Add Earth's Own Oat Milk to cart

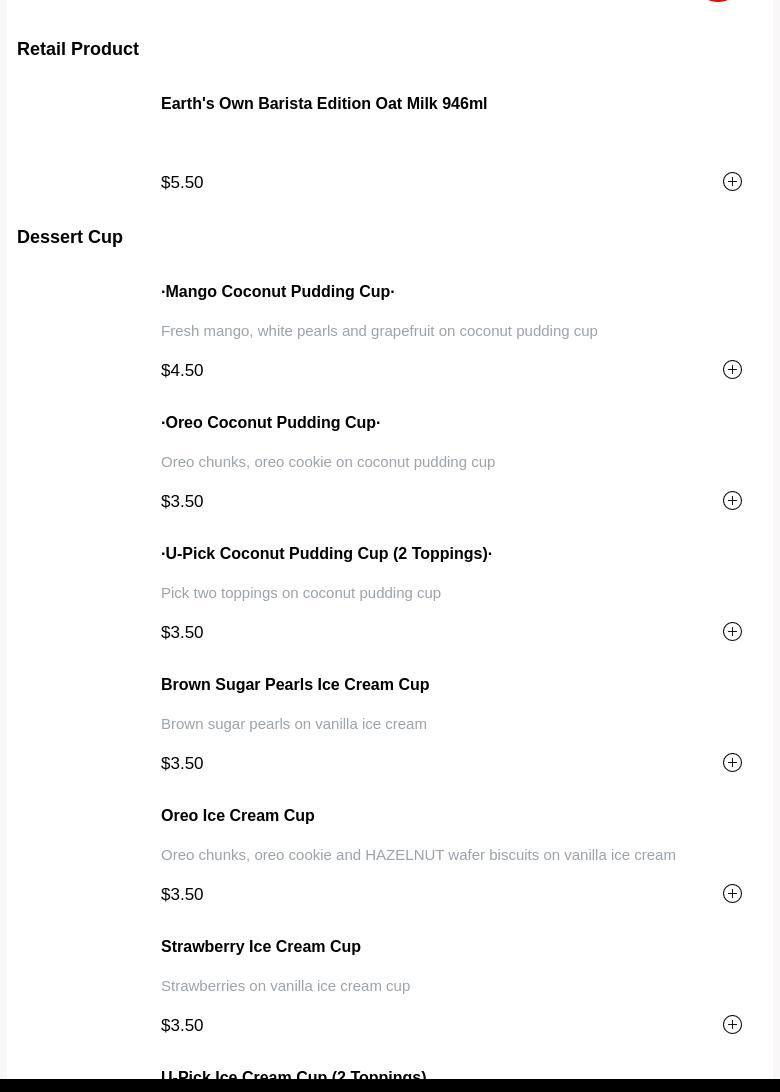tap(732, 182)
